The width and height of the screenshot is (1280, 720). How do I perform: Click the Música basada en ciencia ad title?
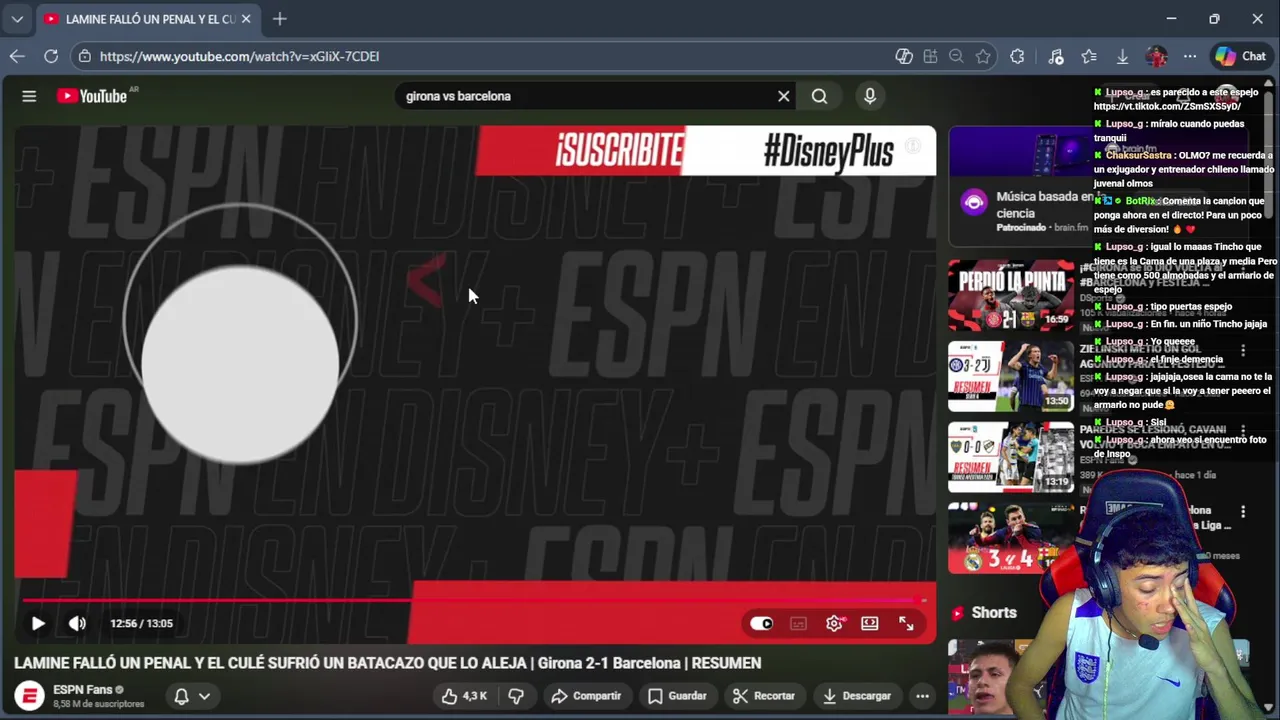pos(1044,204)
